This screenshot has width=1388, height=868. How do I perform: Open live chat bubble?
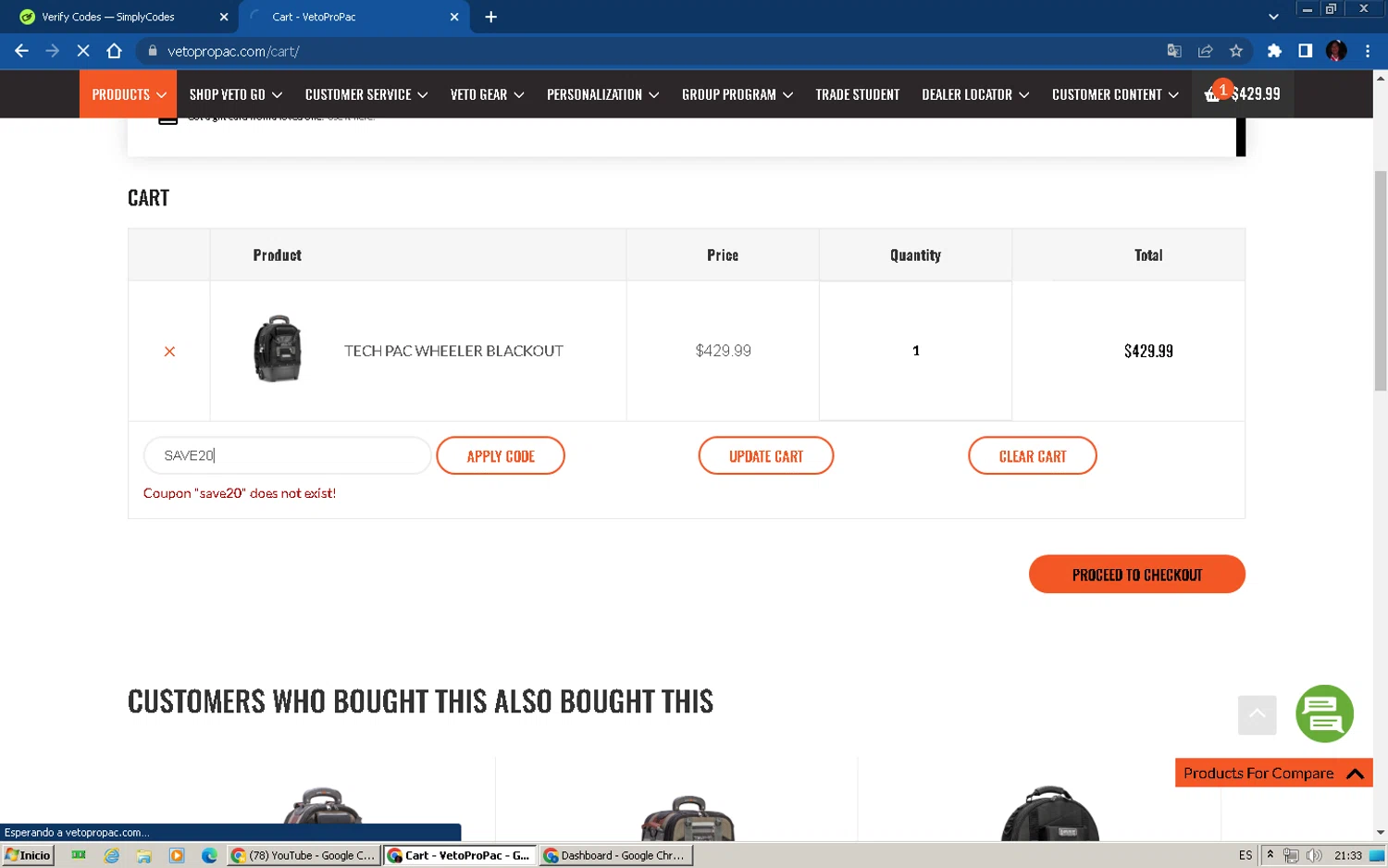pyautogui.click(x=1324, y=713)
